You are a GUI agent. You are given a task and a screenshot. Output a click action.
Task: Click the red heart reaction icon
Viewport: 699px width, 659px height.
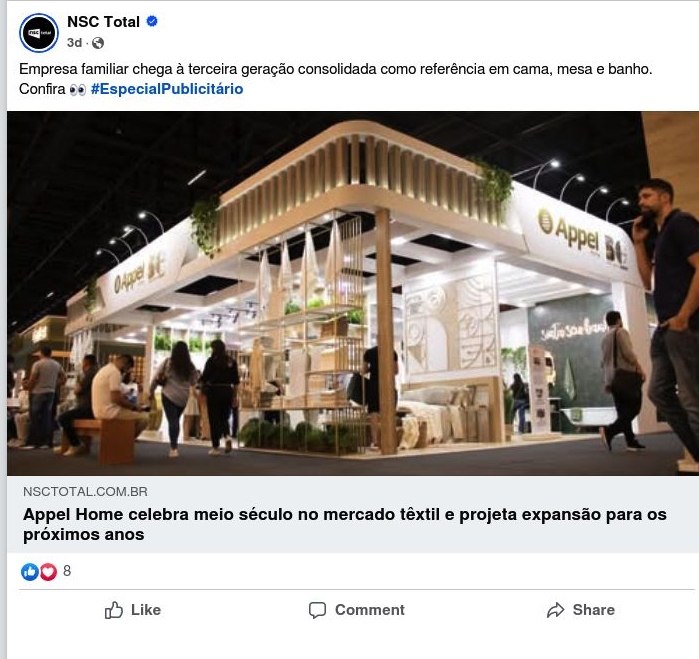[49, 571]
